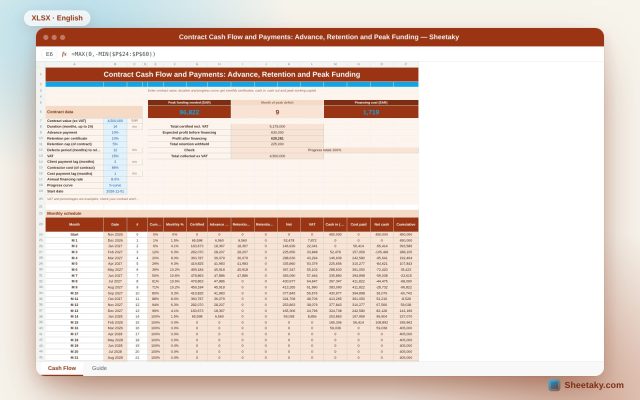Select the Retention cap label cell
Screen dimensions: 640x400
tap(74, 144)
